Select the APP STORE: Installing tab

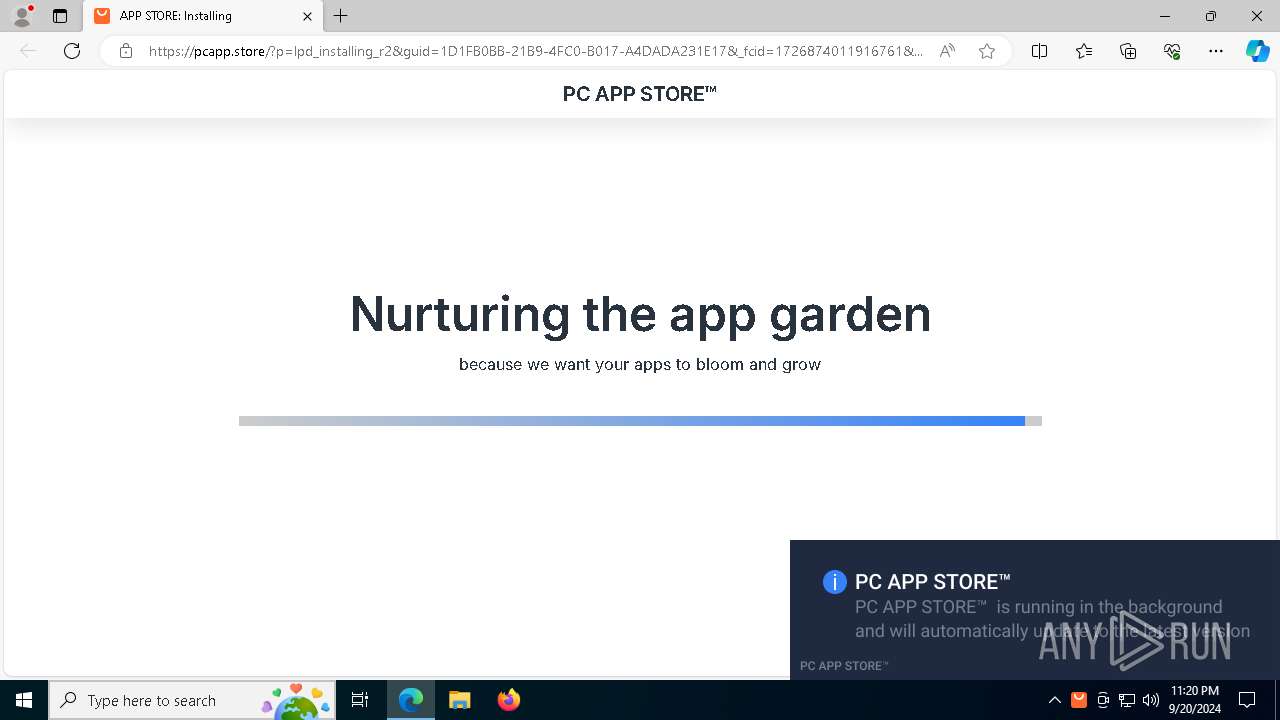(203, 16)
